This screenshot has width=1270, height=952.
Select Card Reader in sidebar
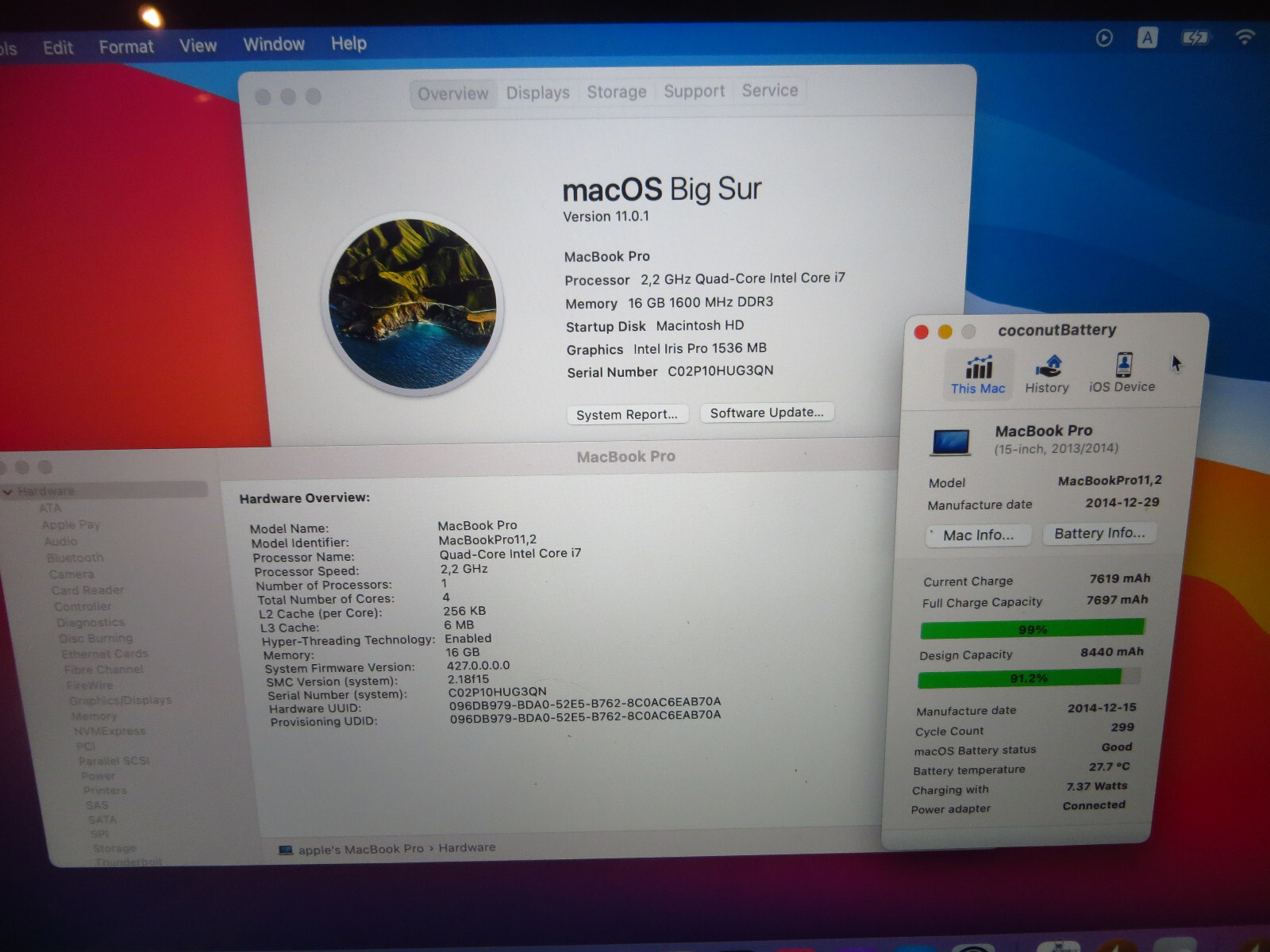[x=87, y=590]
